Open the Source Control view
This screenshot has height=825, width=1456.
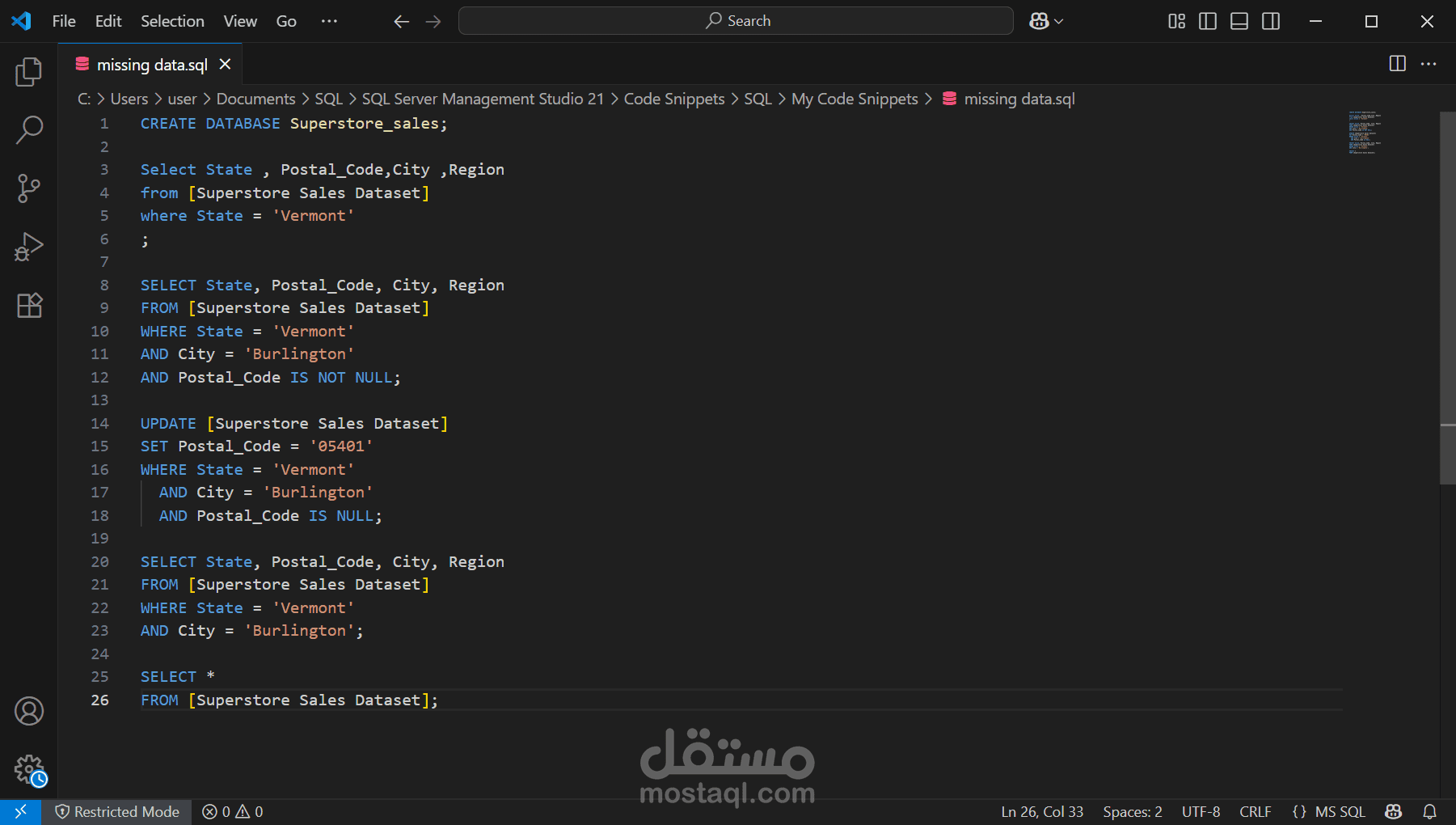29,188
